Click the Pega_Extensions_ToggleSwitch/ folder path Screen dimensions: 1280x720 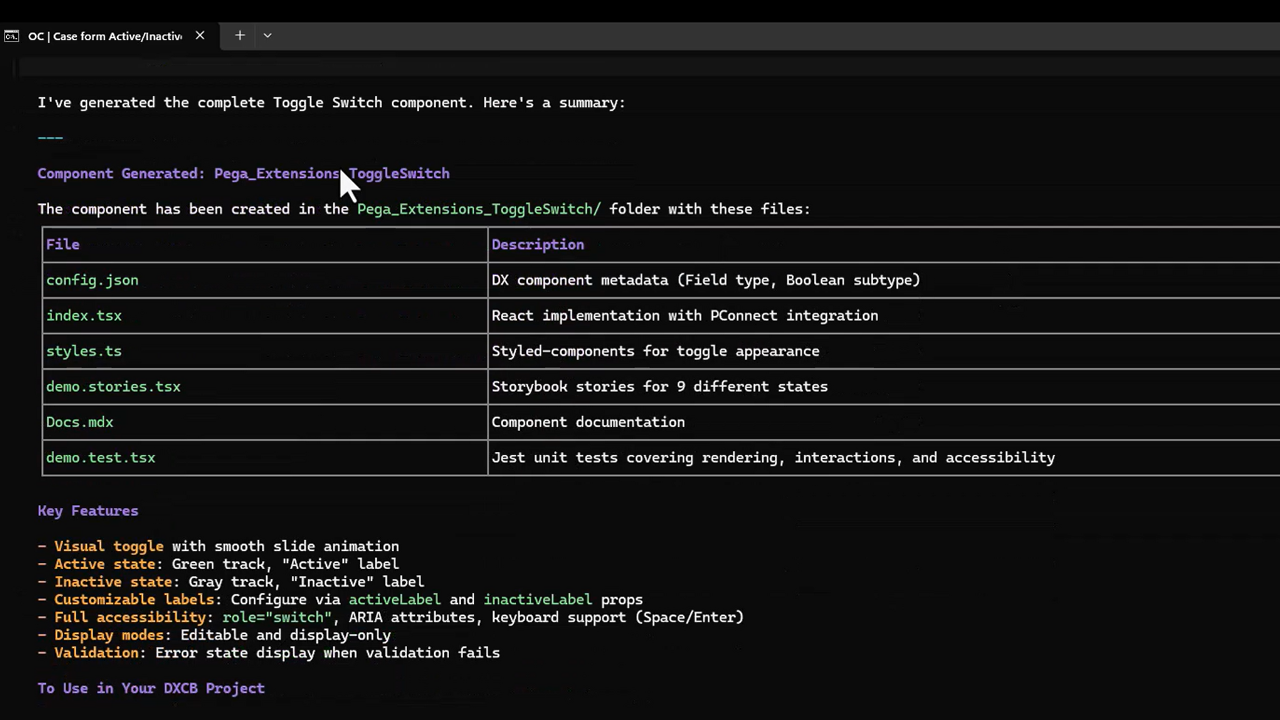coord(479,209)
